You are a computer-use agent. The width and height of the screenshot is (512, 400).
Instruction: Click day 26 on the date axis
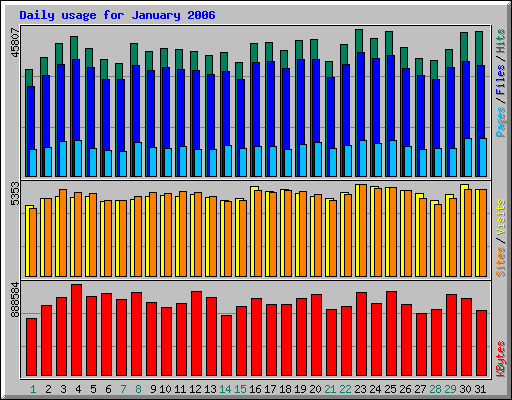[405, 389]
